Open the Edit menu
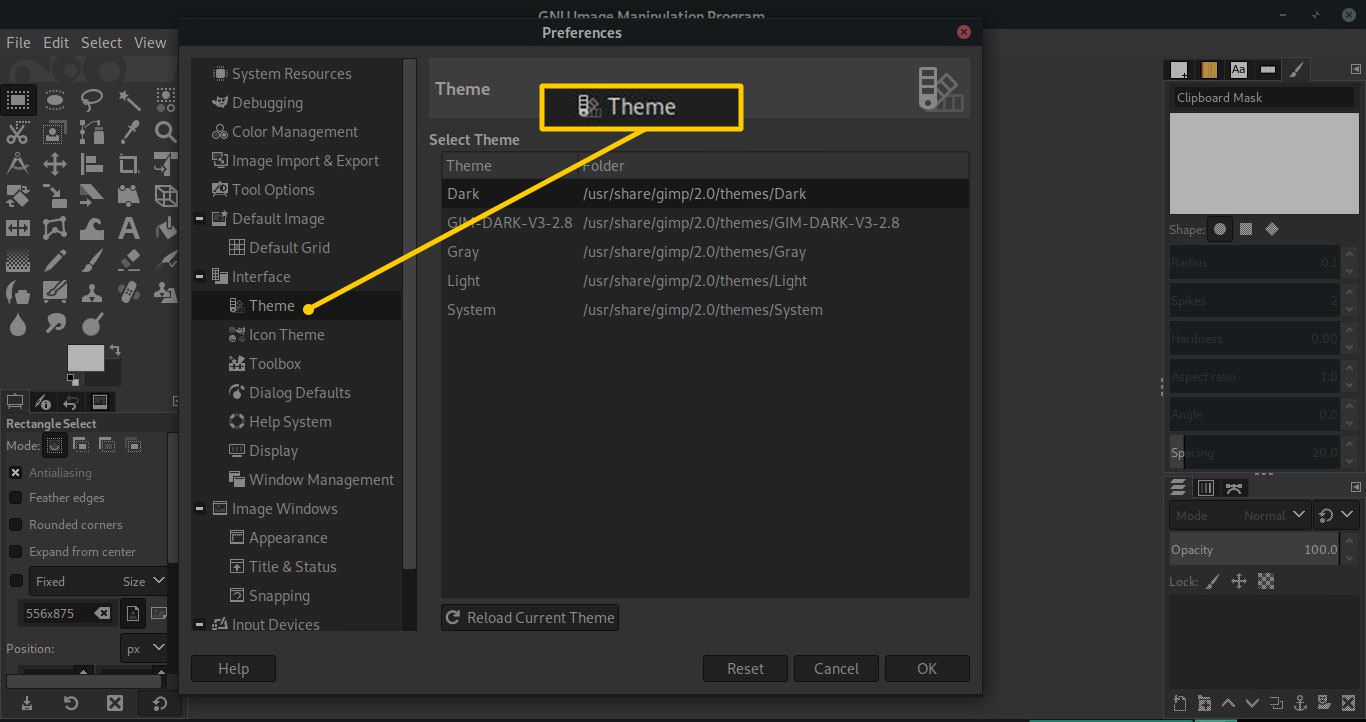Screen dimensions: 1366x722 pyautogui.click(x=56, y=43)
